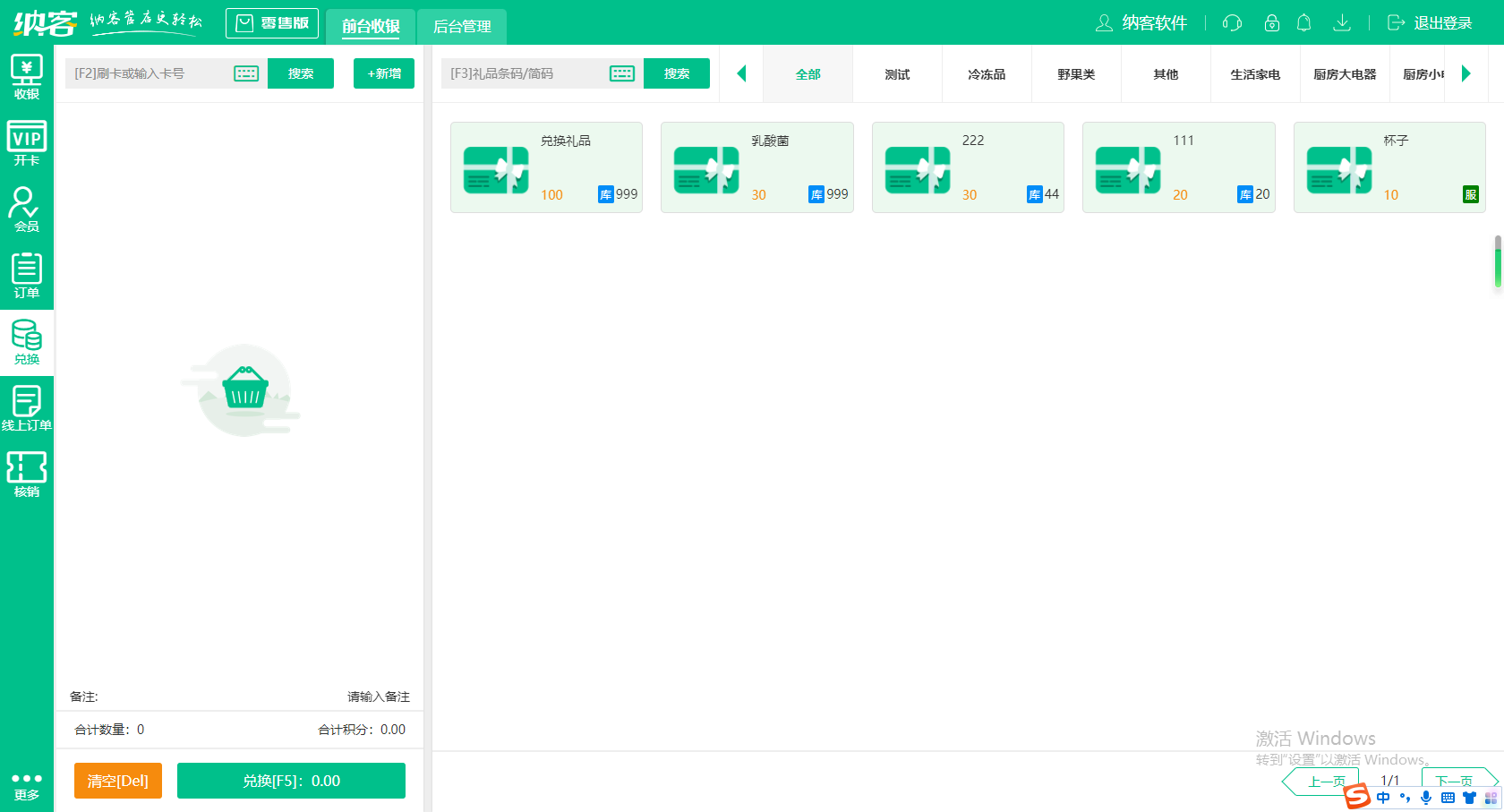Open keyboard icon in card number field
Image resolution: width=1504 pixels, height=812 pixels.
[246, 73]
